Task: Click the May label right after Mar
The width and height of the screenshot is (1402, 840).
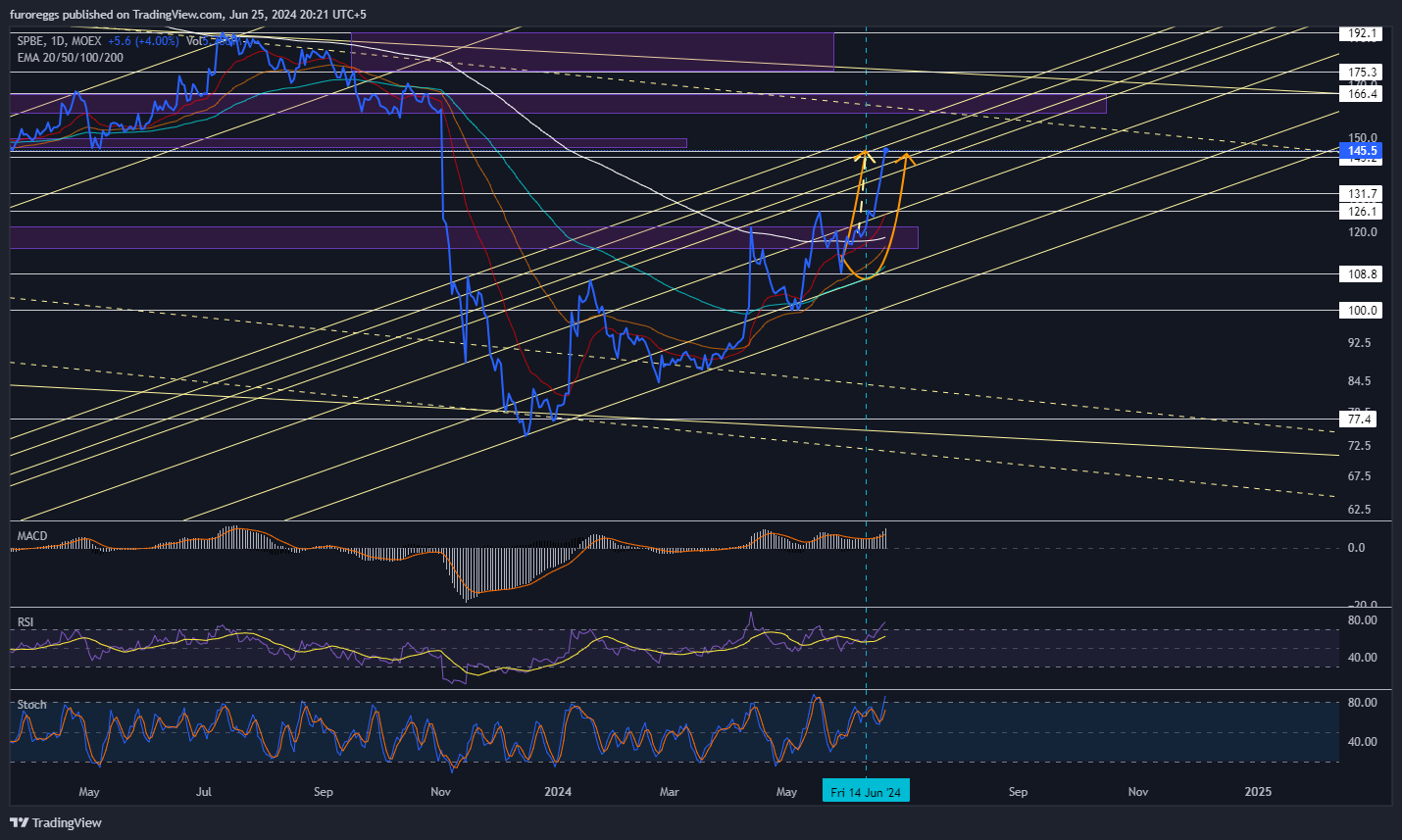Action: [x=786, y=792]
